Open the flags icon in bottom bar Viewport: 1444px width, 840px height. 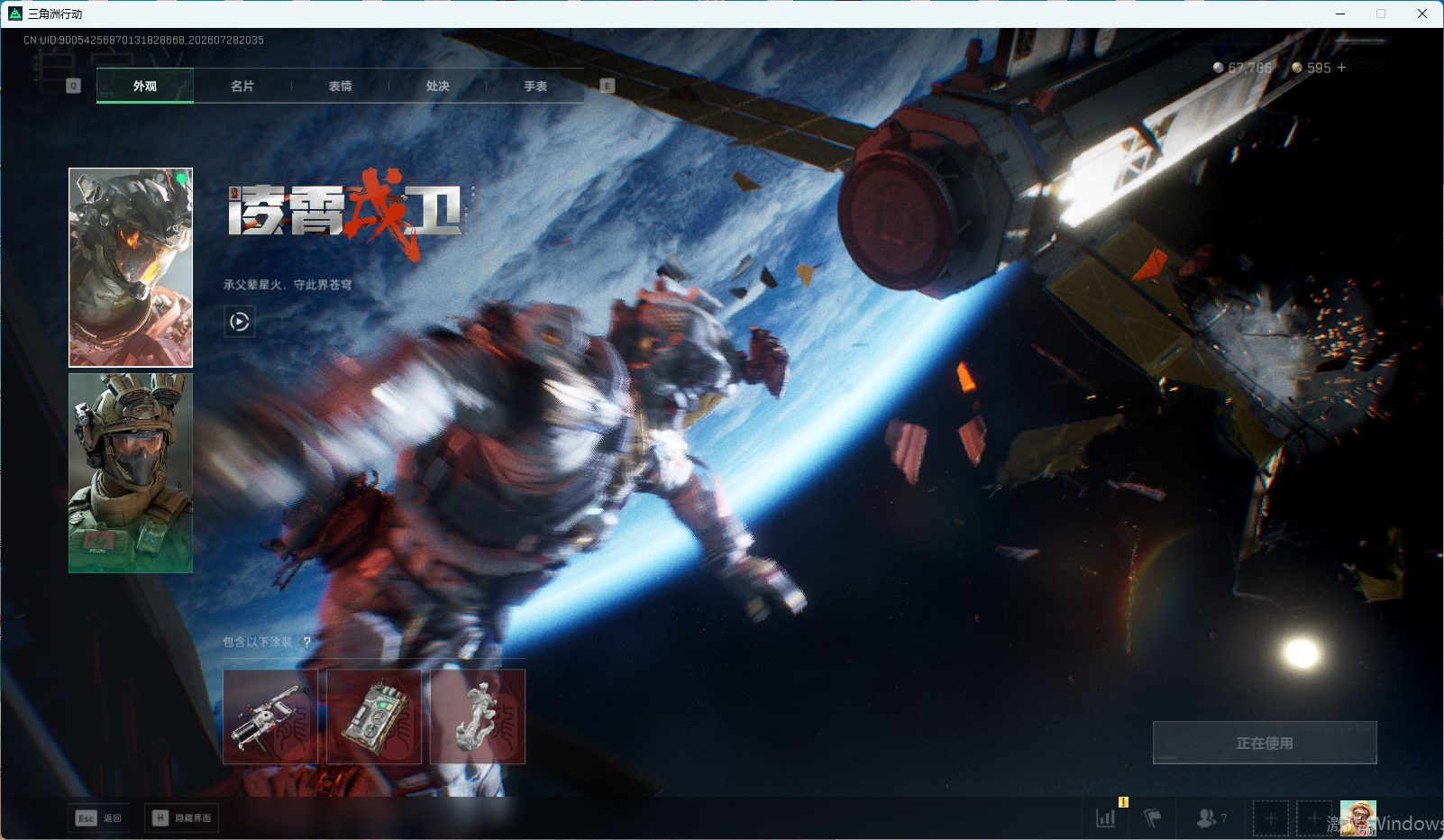(x=1152, y=818)
